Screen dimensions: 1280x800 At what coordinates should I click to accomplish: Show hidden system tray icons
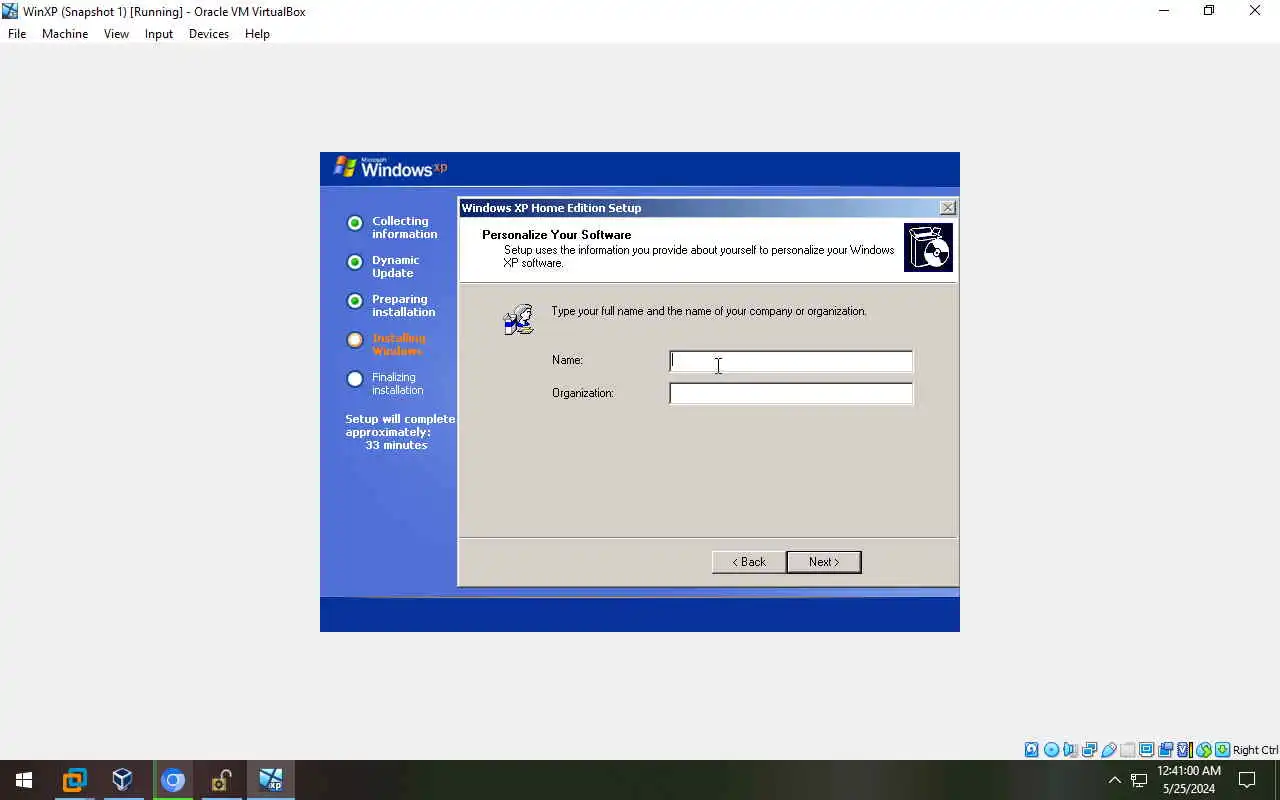pyautogui.click(x=1115, y=780)
